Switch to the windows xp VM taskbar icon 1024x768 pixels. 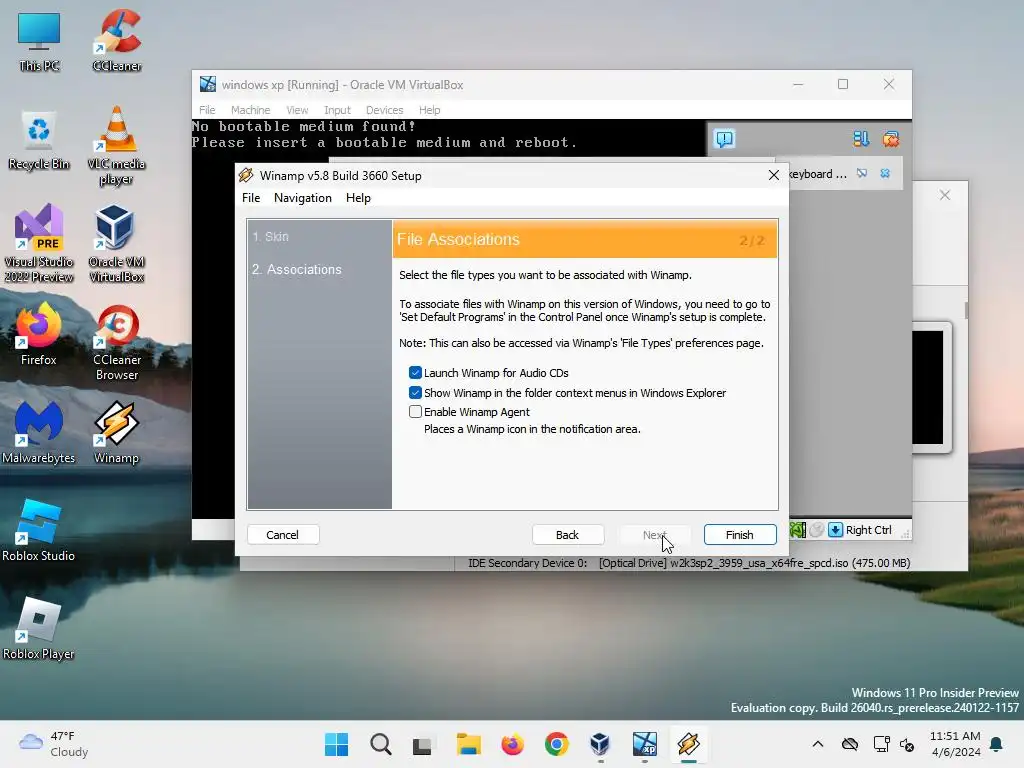point(645,744)
